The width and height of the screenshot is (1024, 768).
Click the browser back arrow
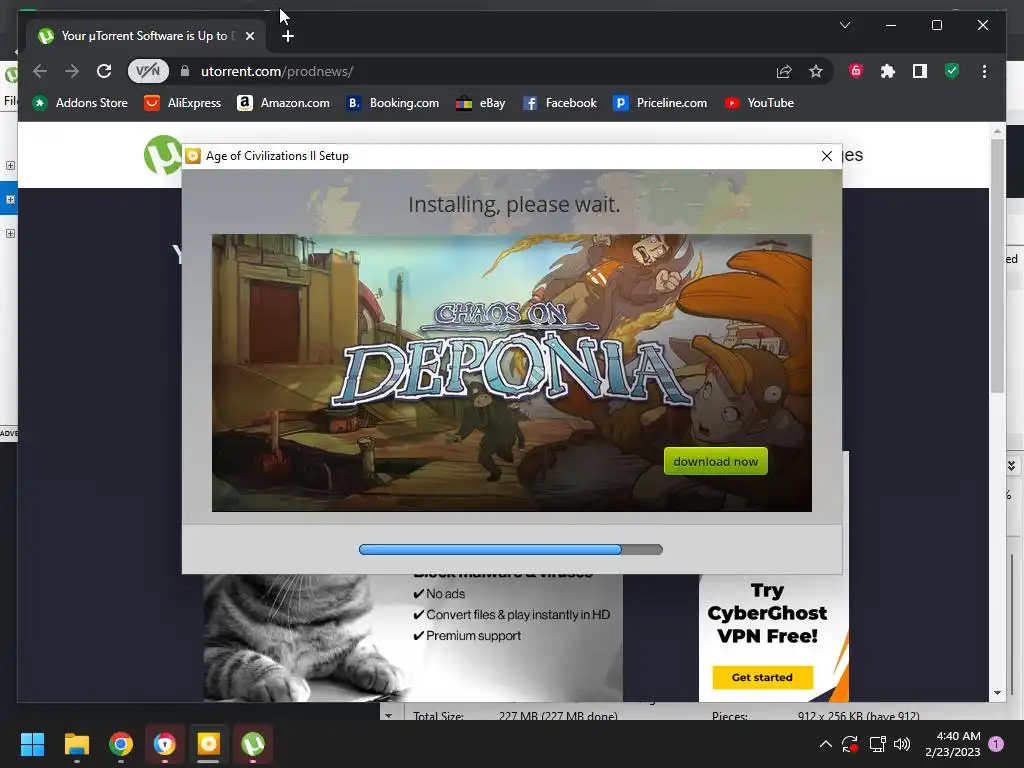[x=40, y=71]
